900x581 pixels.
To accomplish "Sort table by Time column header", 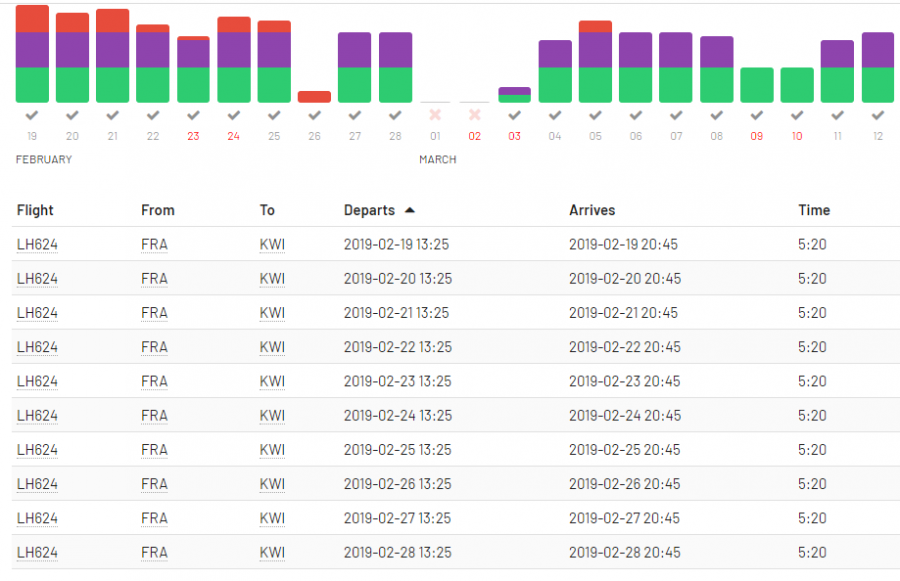I will [814, 211].
